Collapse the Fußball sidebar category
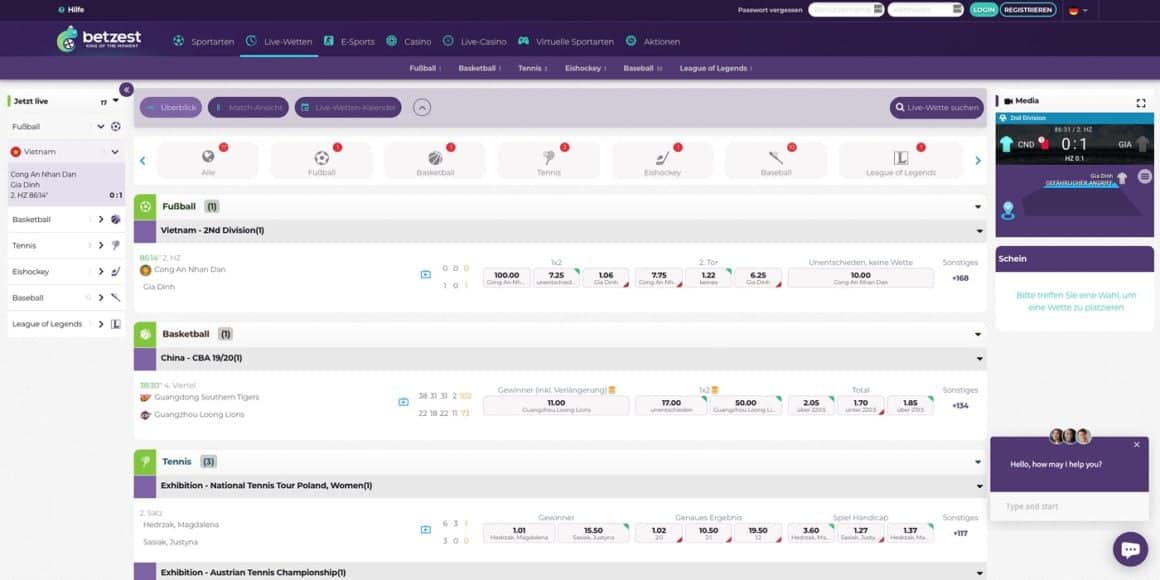 coord(101,127)
